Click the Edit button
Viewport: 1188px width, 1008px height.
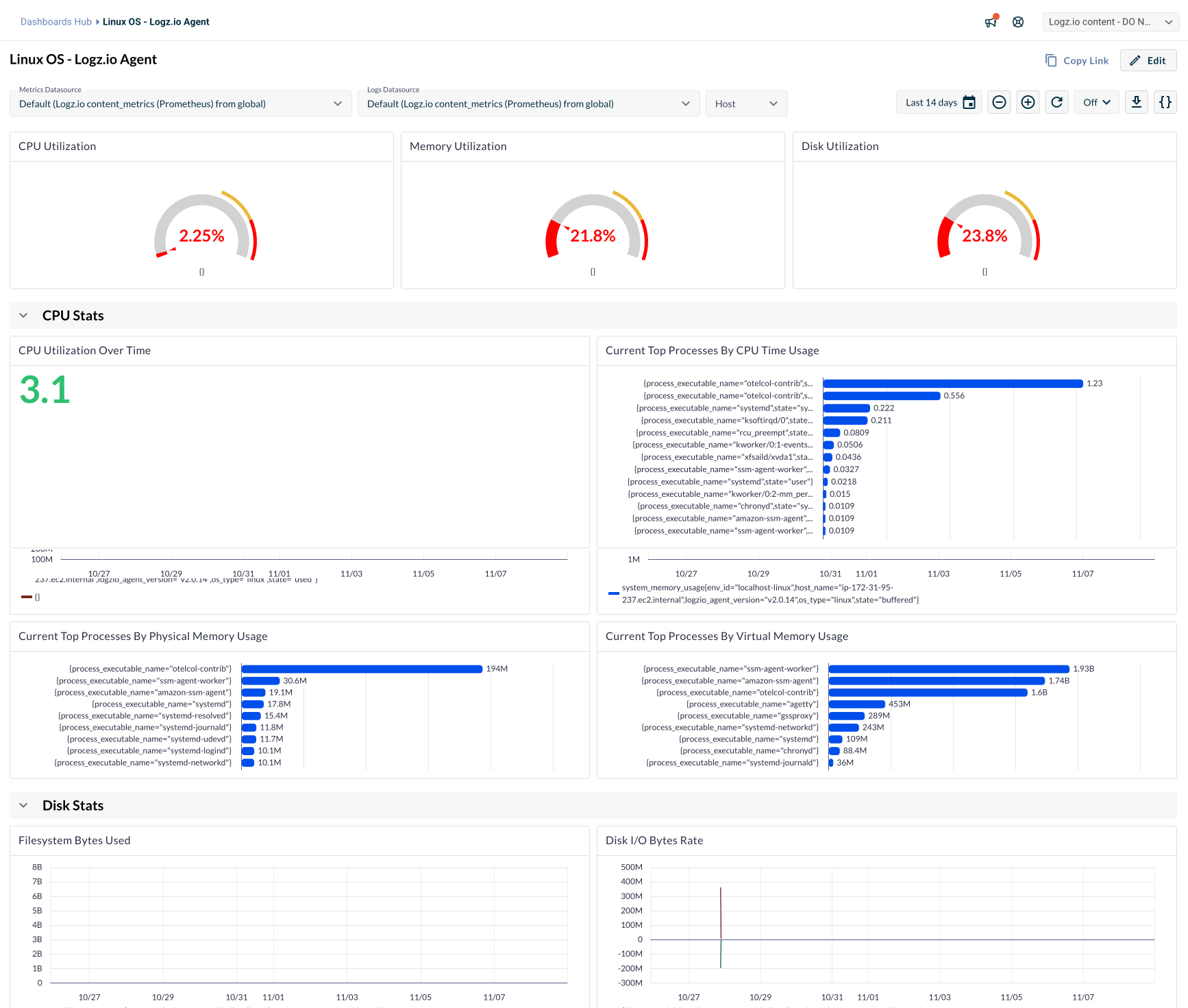coord(1148,60)
